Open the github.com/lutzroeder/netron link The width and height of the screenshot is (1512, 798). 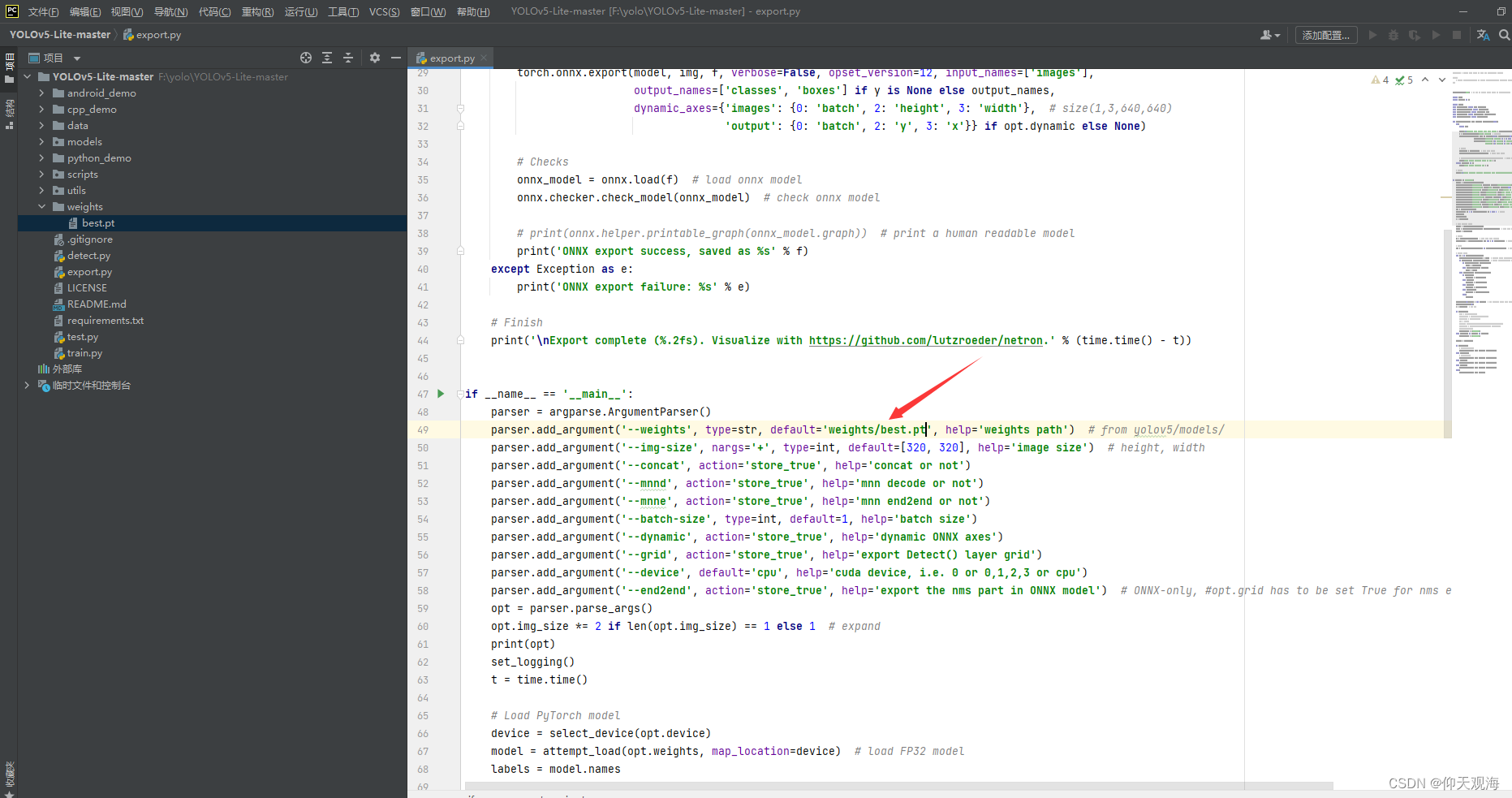click(x=925, y=341)
